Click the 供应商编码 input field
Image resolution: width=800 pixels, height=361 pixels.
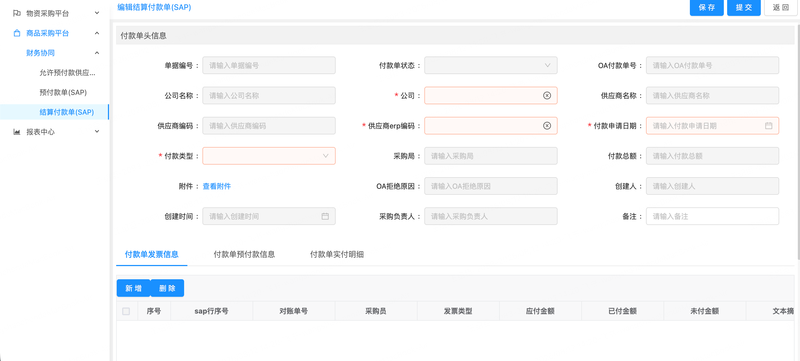pos(269,125)
